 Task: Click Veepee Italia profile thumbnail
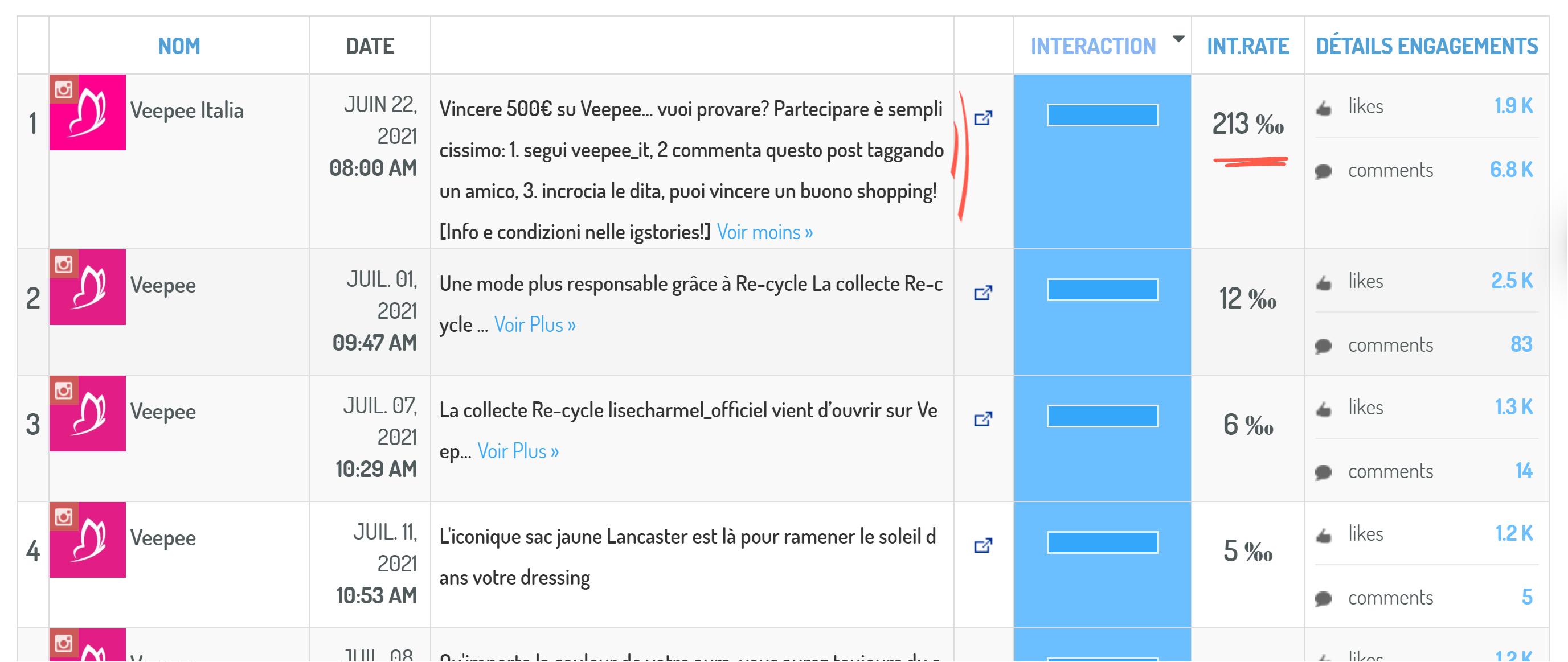coord(88,113)
